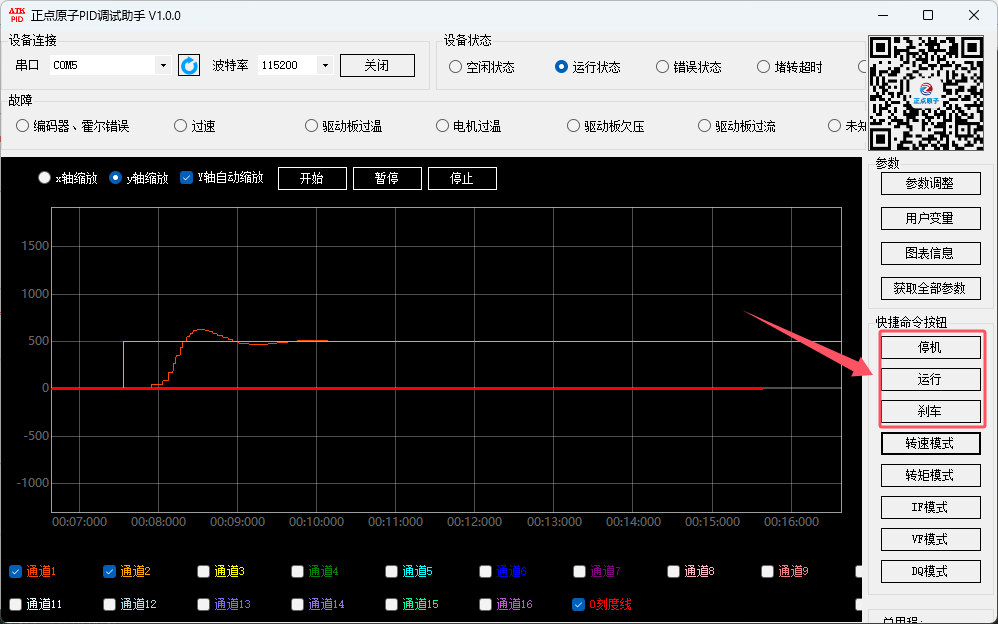
Task: Minimize the PID assistant window
Action: pyautogui.click(x=882, y=15)
